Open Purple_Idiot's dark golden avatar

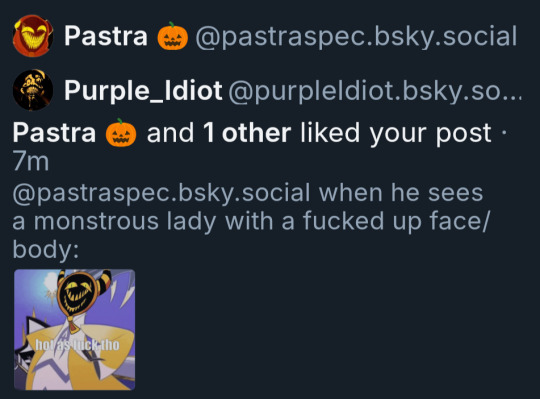[x=33, y=90]
